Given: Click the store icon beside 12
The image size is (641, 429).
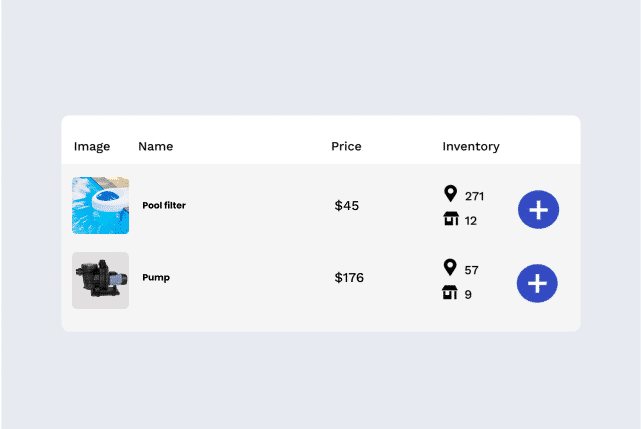Looking at the screenshot, I should pyautogui.click(x=451, y=218).
